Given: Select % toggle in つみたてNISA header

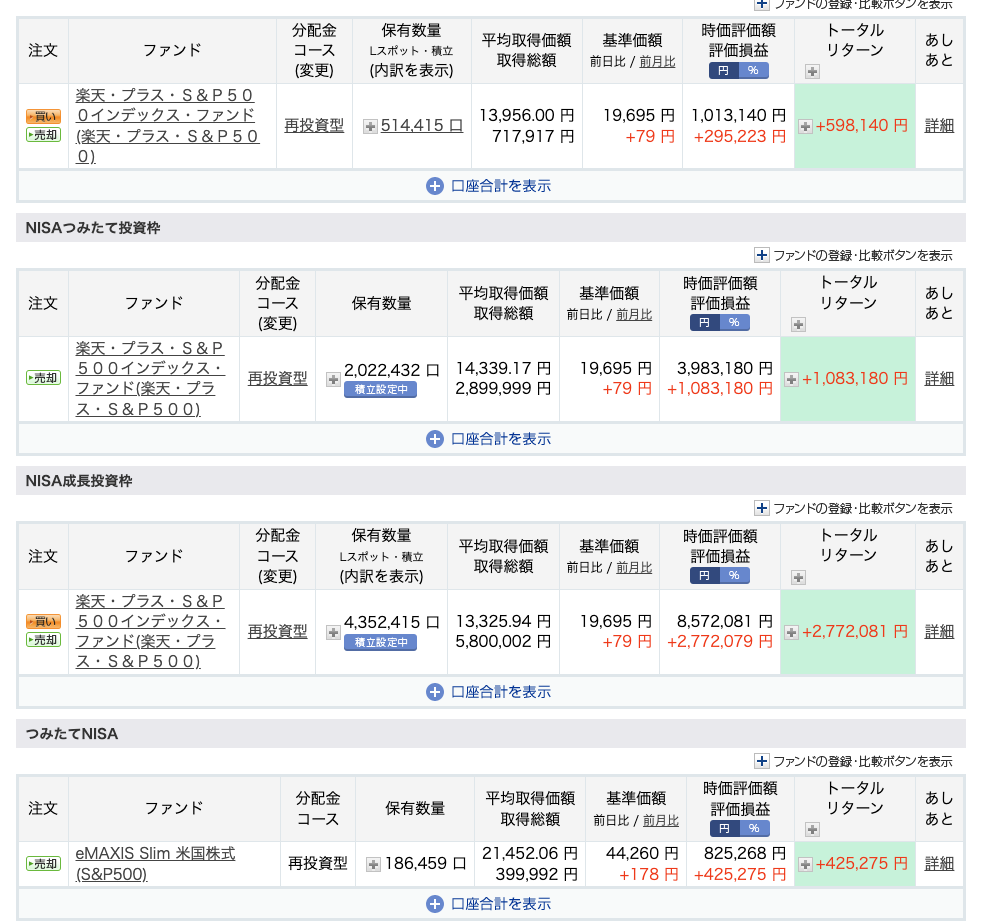Looking at the screenshot, I should click(x=754, y=828).
